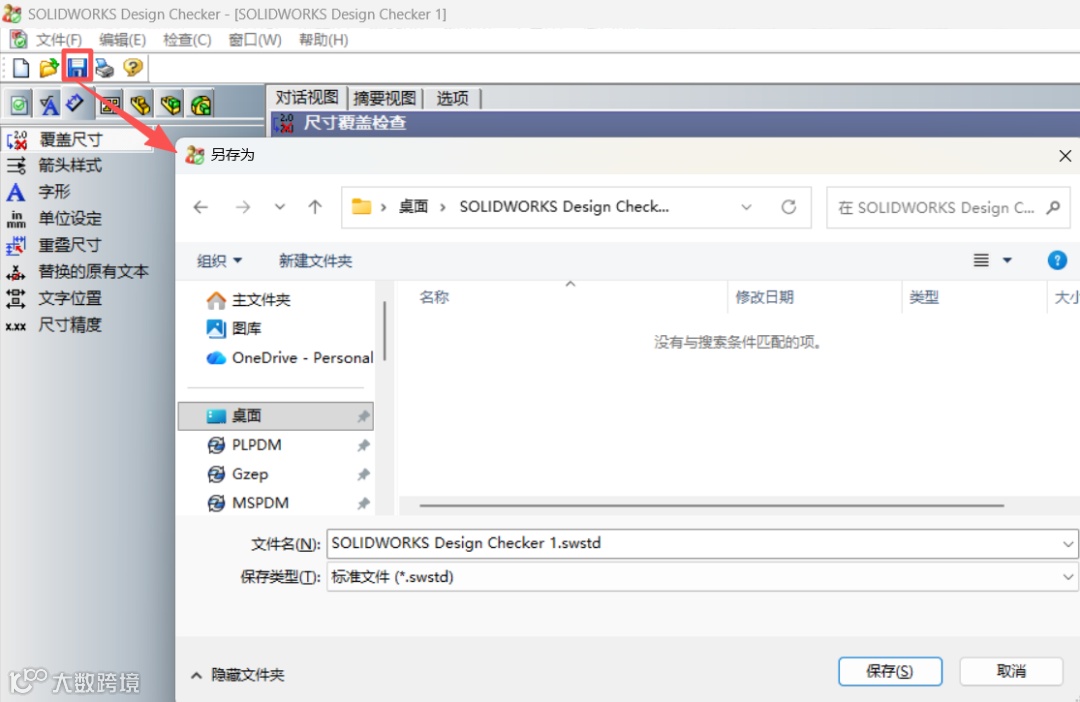
Task: Select the part document checks tab icon
Action: coord(141,105)
